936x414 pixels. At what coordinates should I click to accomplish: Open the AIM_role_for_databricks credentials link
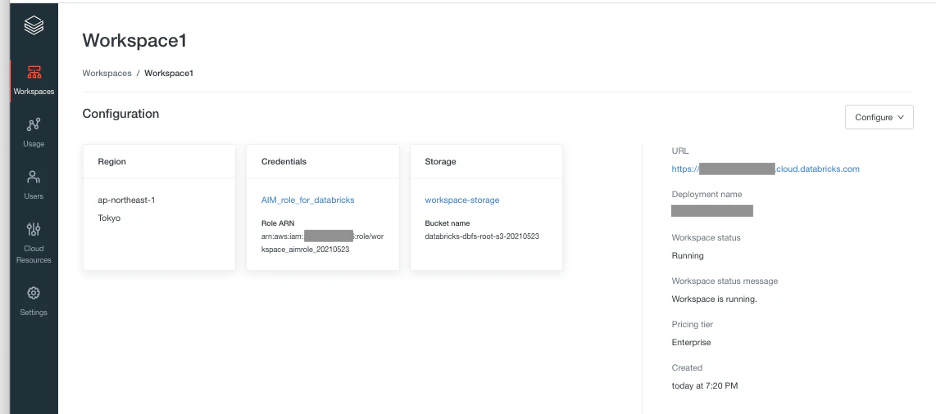click(x=308, y=200)
